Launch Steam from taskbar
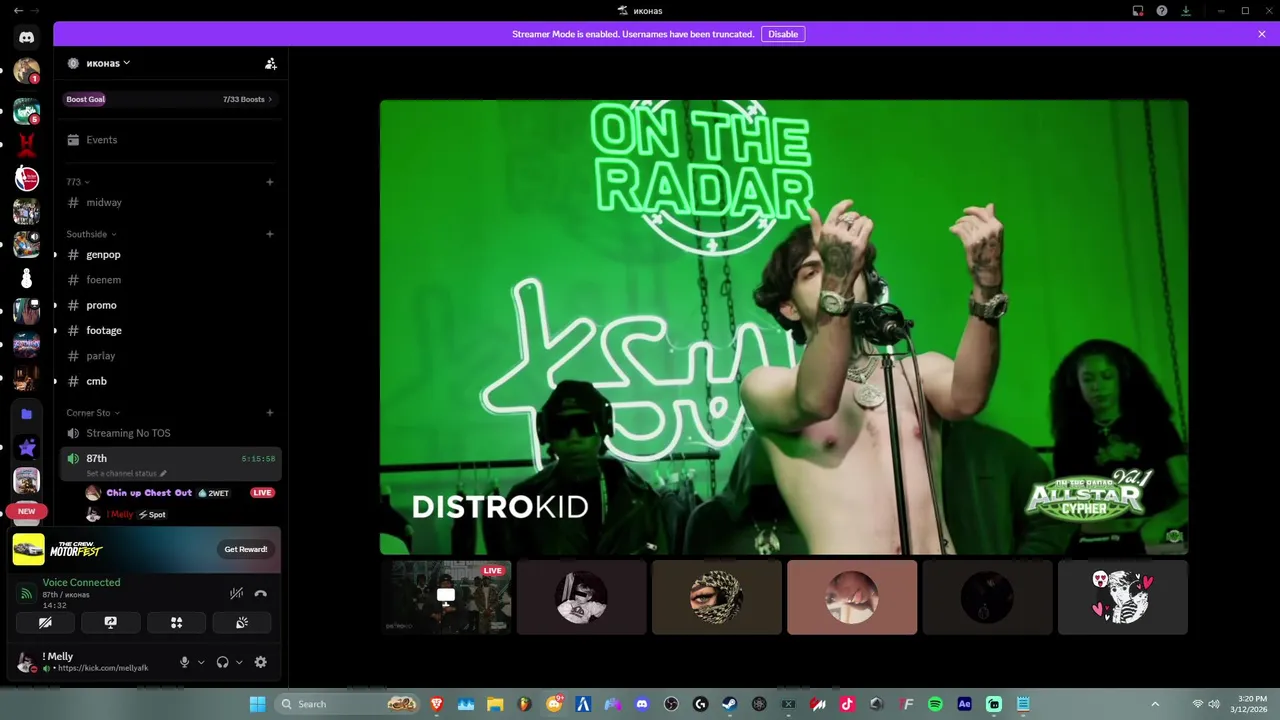Viewport: 1280px width, 720px height. click(730, 704)
